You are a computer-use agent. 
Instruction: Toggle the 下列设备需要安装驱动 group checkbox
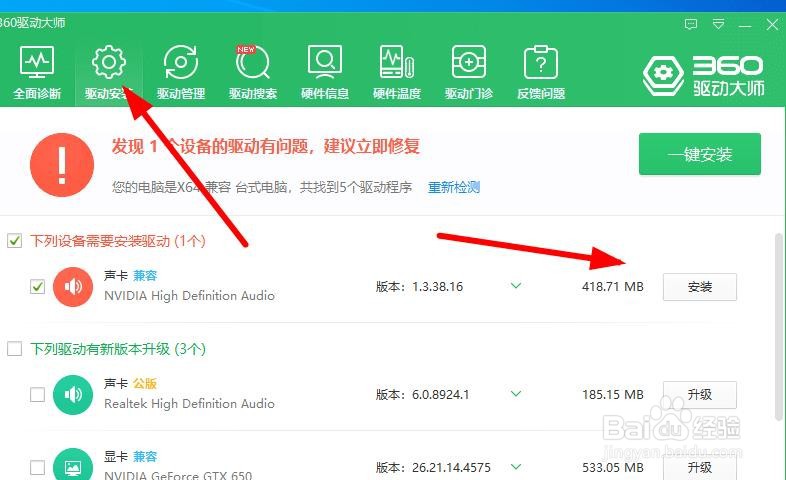[x=15, y=241]
